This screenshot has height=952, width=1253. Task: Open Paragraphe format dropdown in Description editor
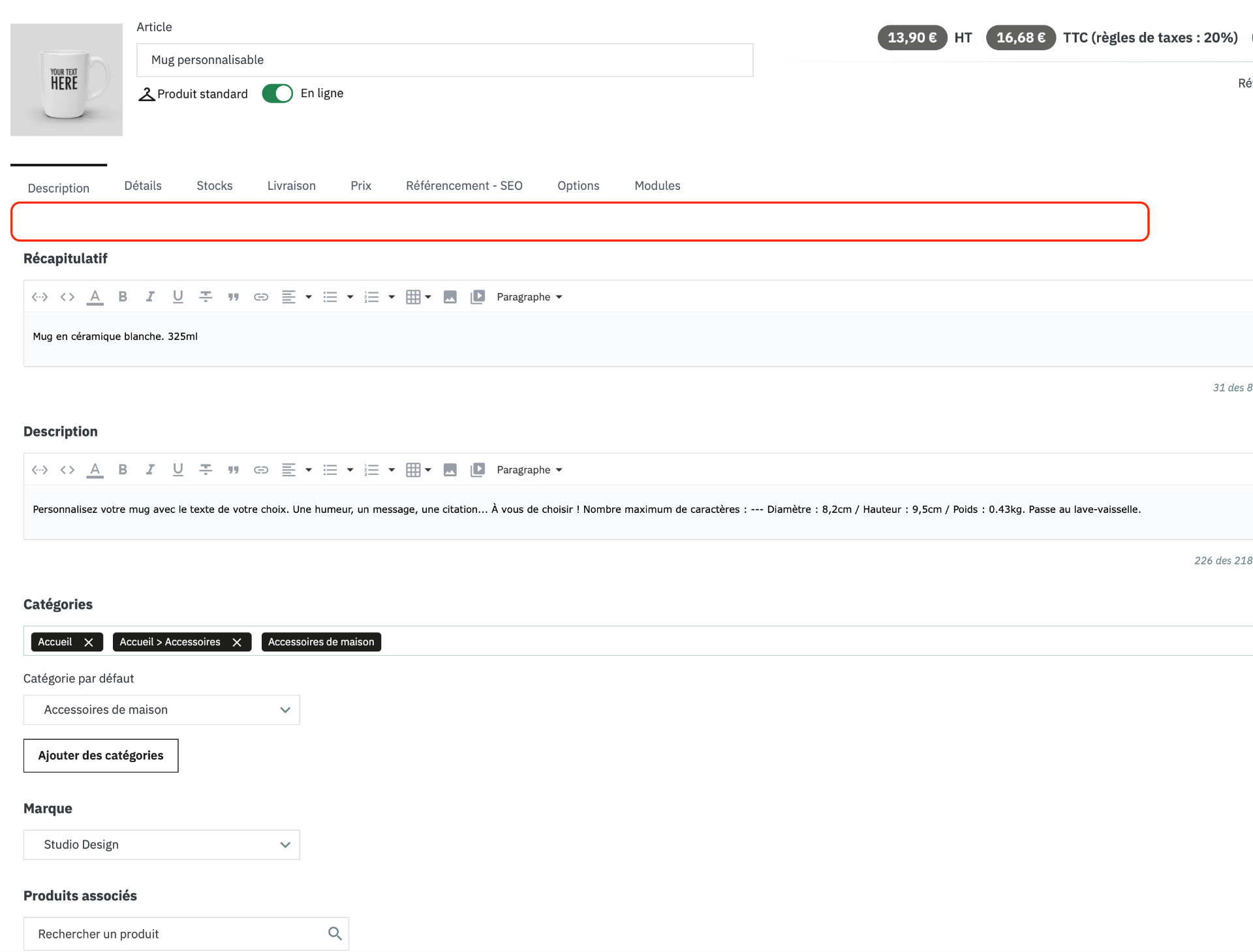pos(529,470)
